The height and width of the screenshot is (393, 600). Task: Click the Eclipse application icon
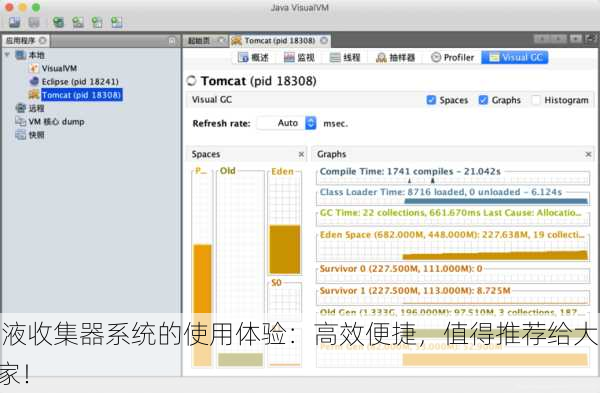point(34,82)
